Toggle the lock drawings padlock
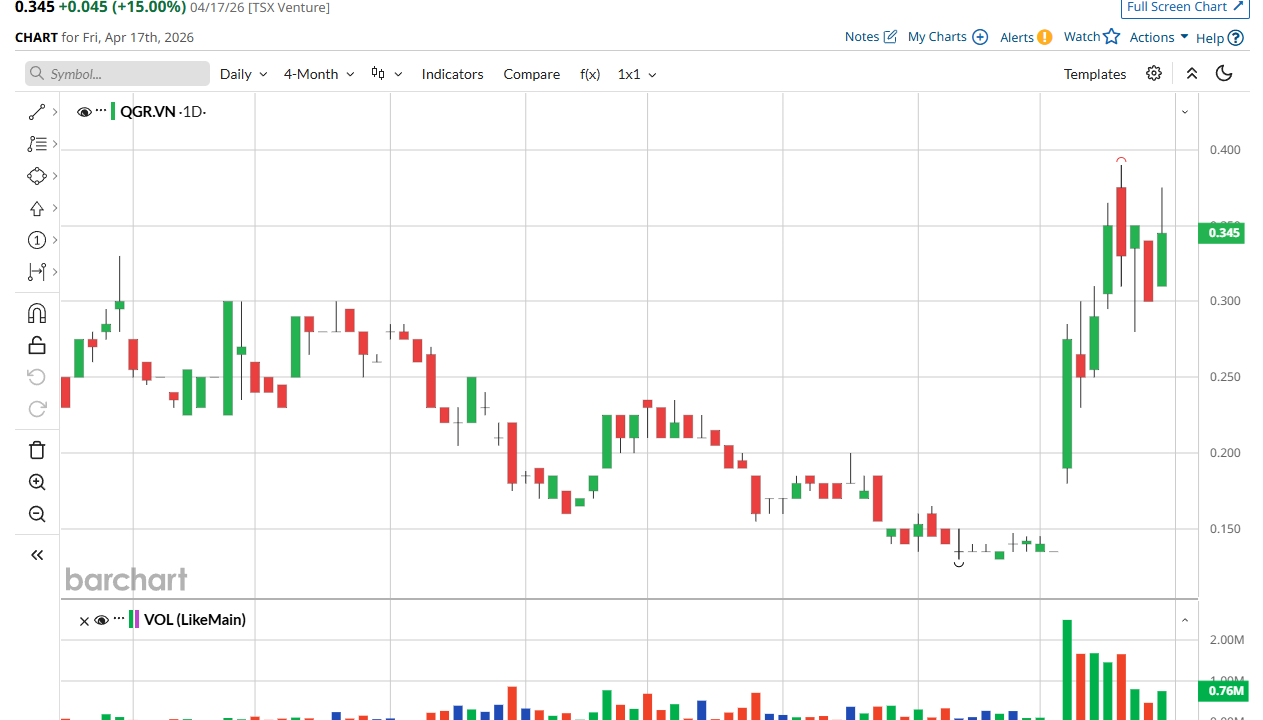1263x720 pixels. 37,346
